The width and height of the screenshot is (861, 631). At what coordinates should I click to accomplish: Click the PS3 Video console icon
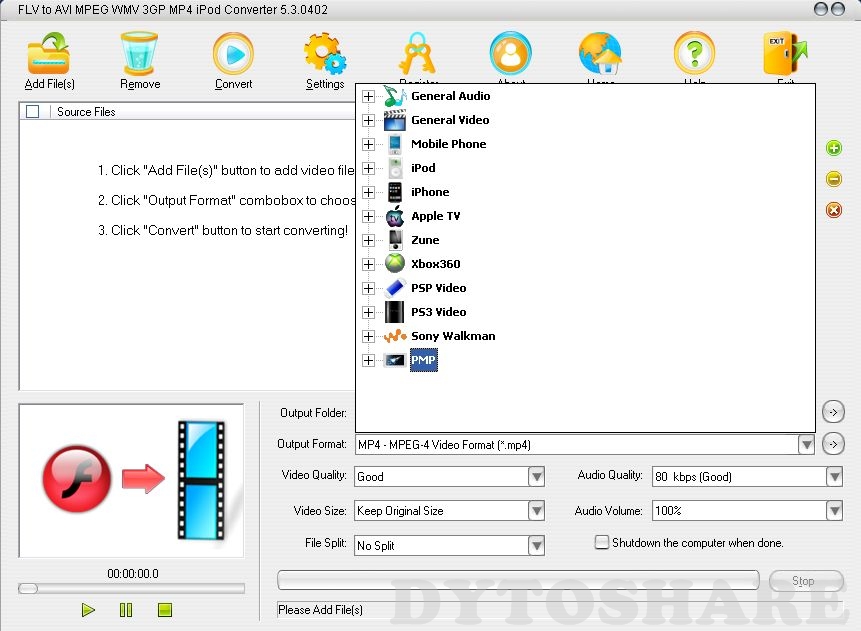[394, 312]
